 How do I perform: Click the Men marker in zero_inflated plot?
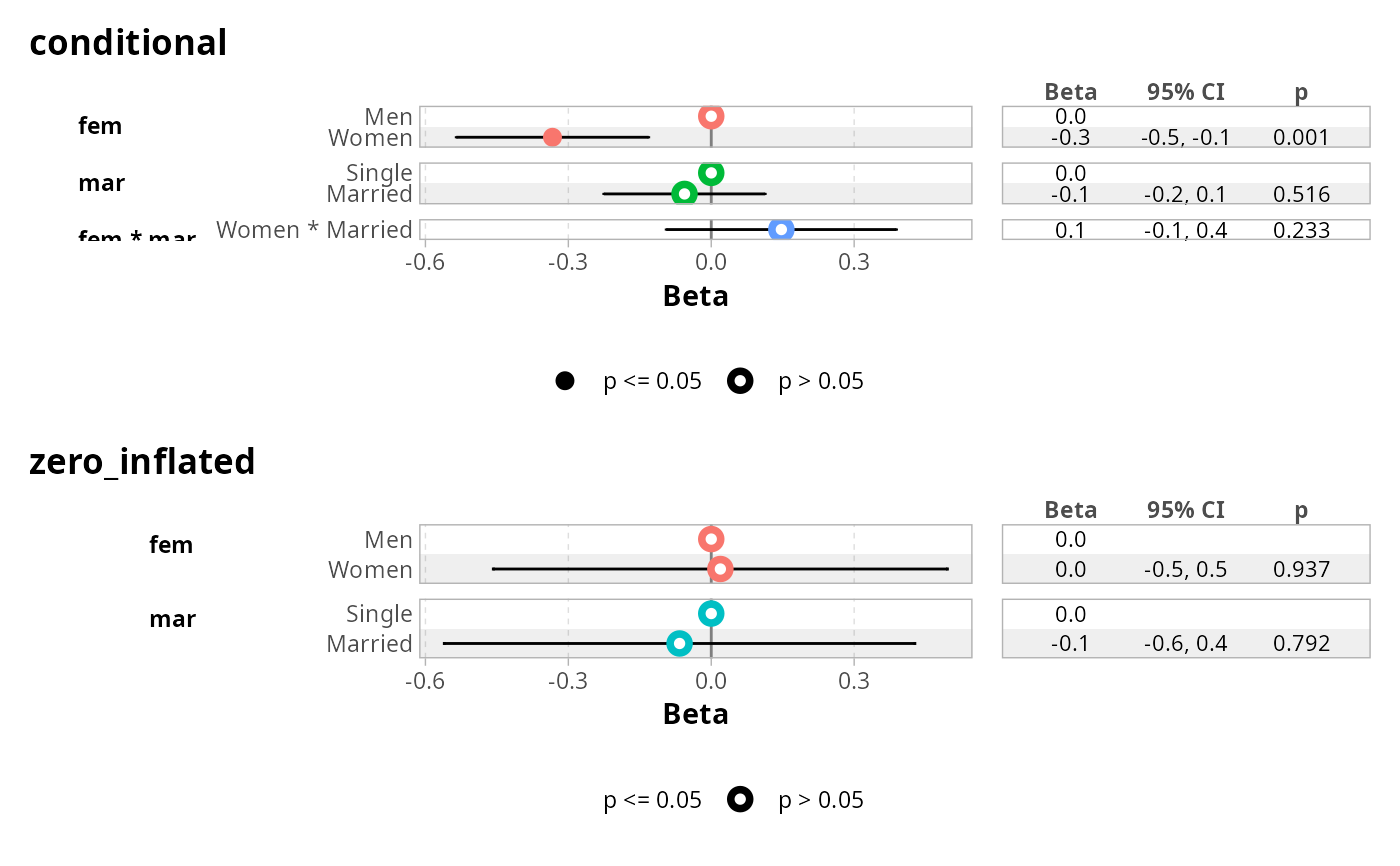pyautogui.click(x=711, y=540)
